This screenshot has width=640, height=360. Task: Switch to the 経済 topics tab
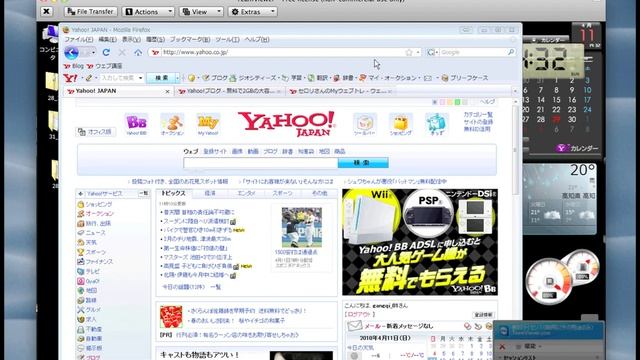coord(210,193)
